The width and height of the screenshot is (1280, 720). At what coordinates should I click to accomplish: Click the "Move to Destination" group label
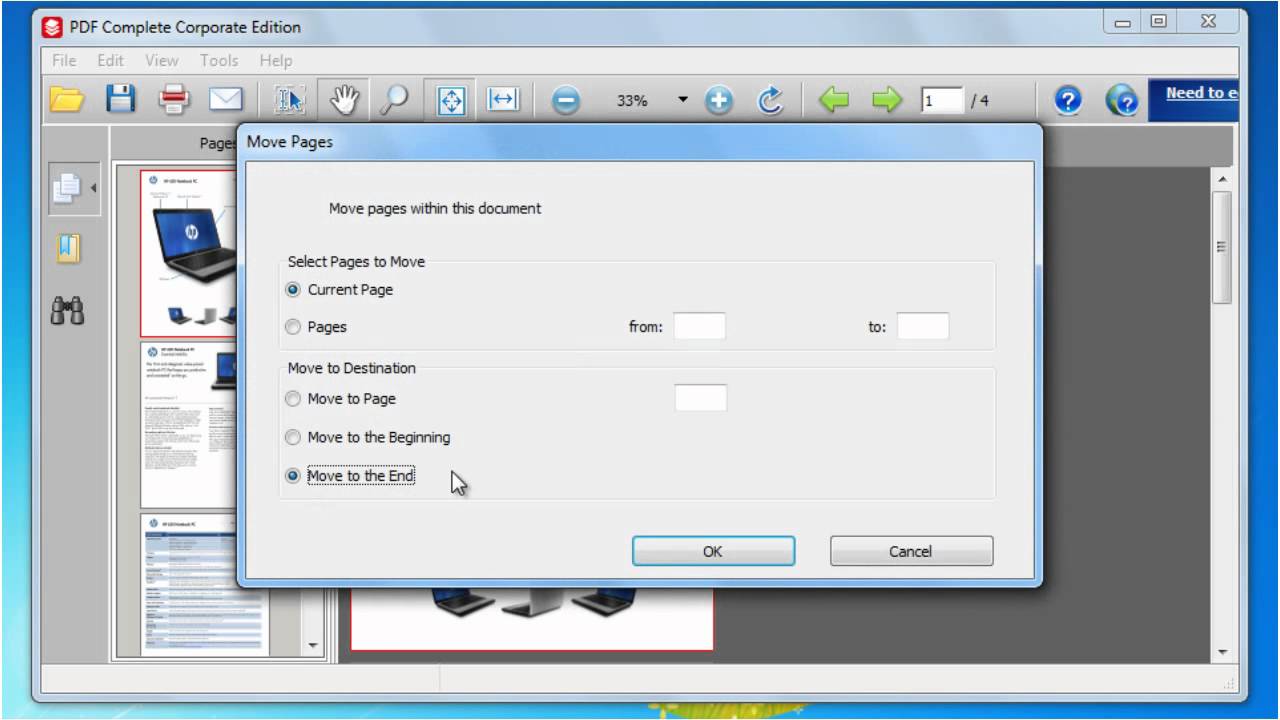point(351,368)
